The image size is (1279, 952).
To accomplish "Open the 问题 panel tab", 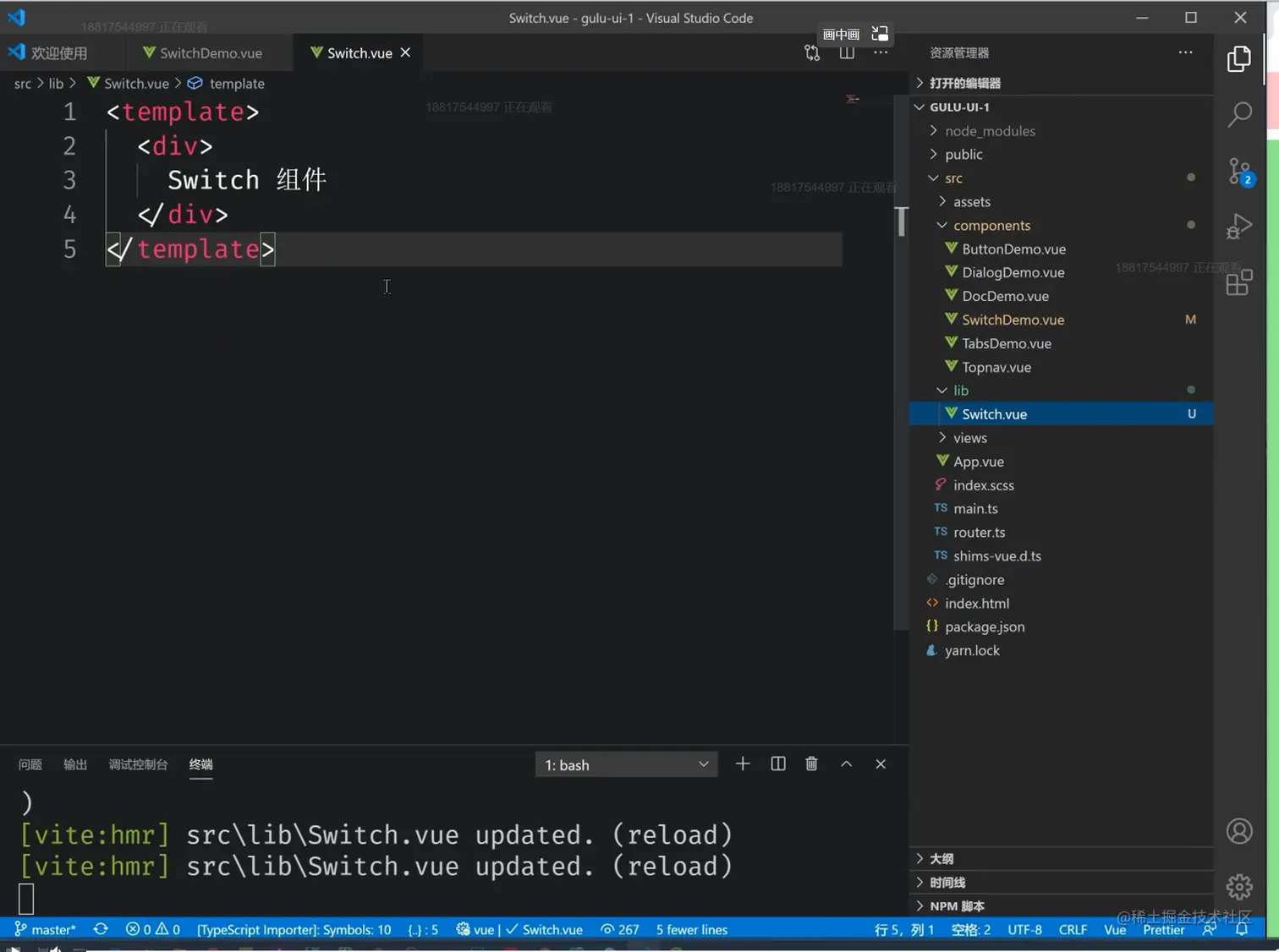I will (30, 764).
